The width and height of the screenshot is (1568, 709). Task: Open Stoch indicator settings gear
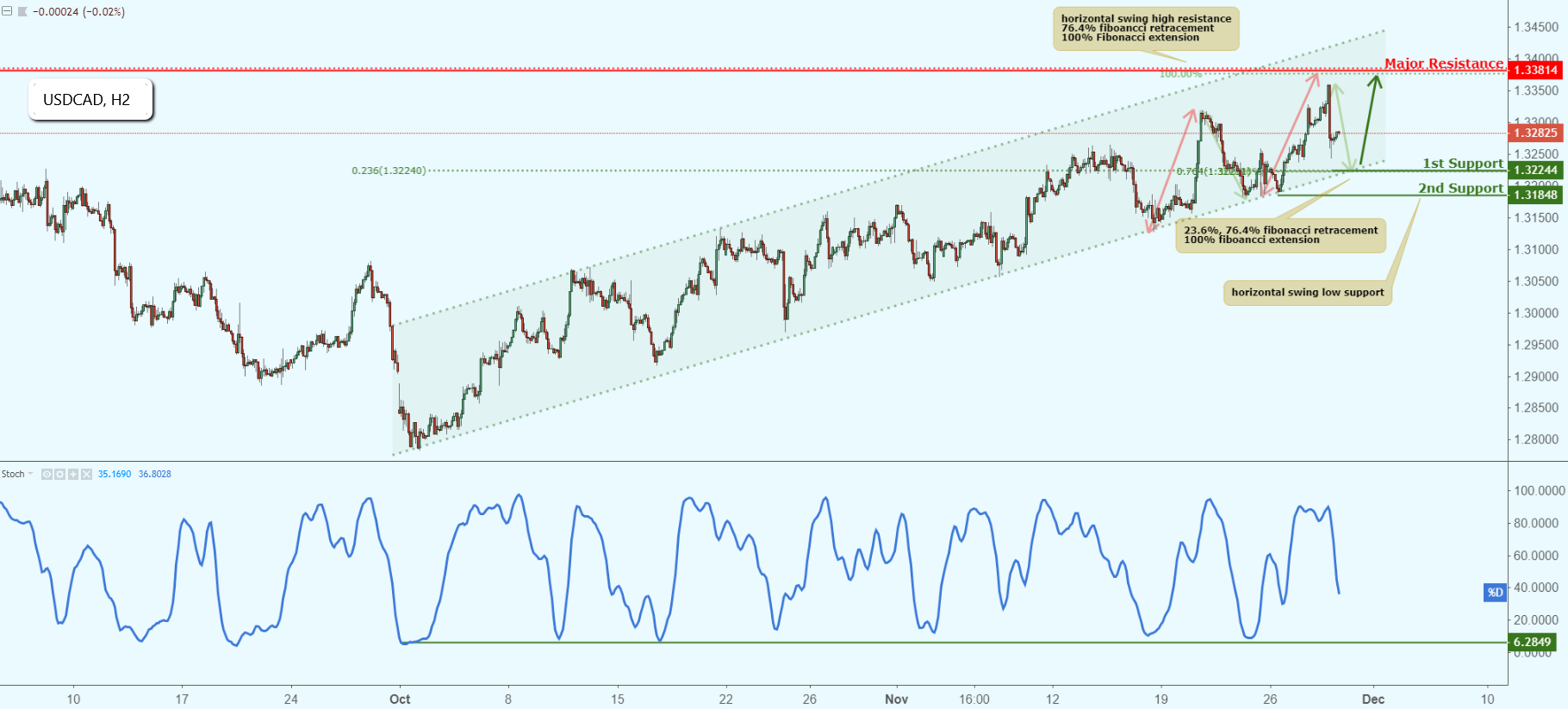59,474
